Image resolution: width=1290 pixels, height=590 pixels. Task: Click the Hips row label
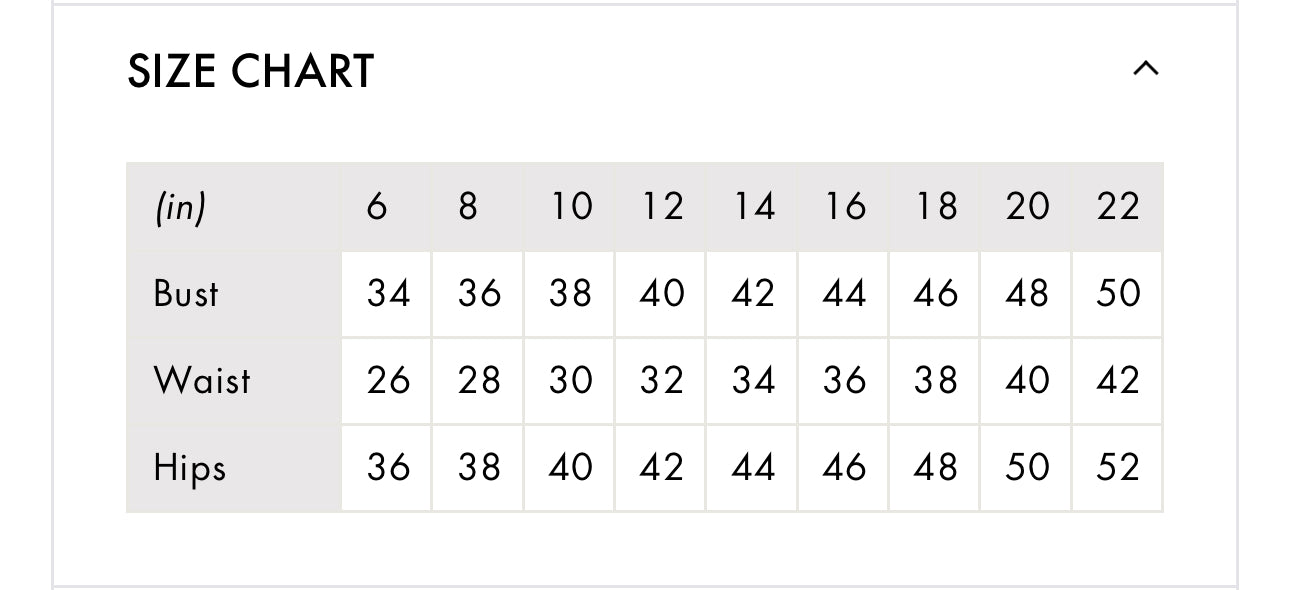click(190, 468)
